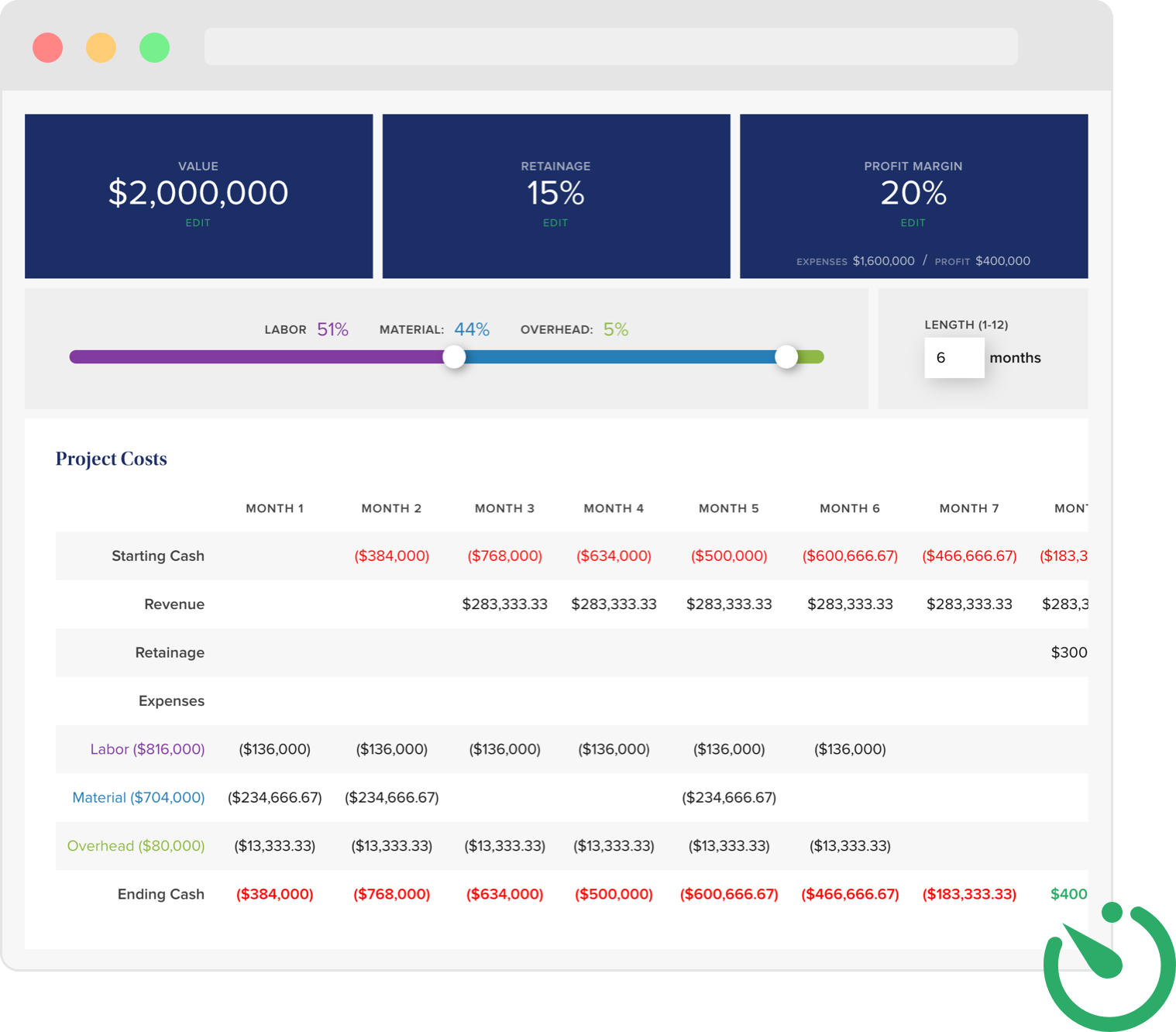Open the Material ($704,000) breakdown

pos(137,797)
